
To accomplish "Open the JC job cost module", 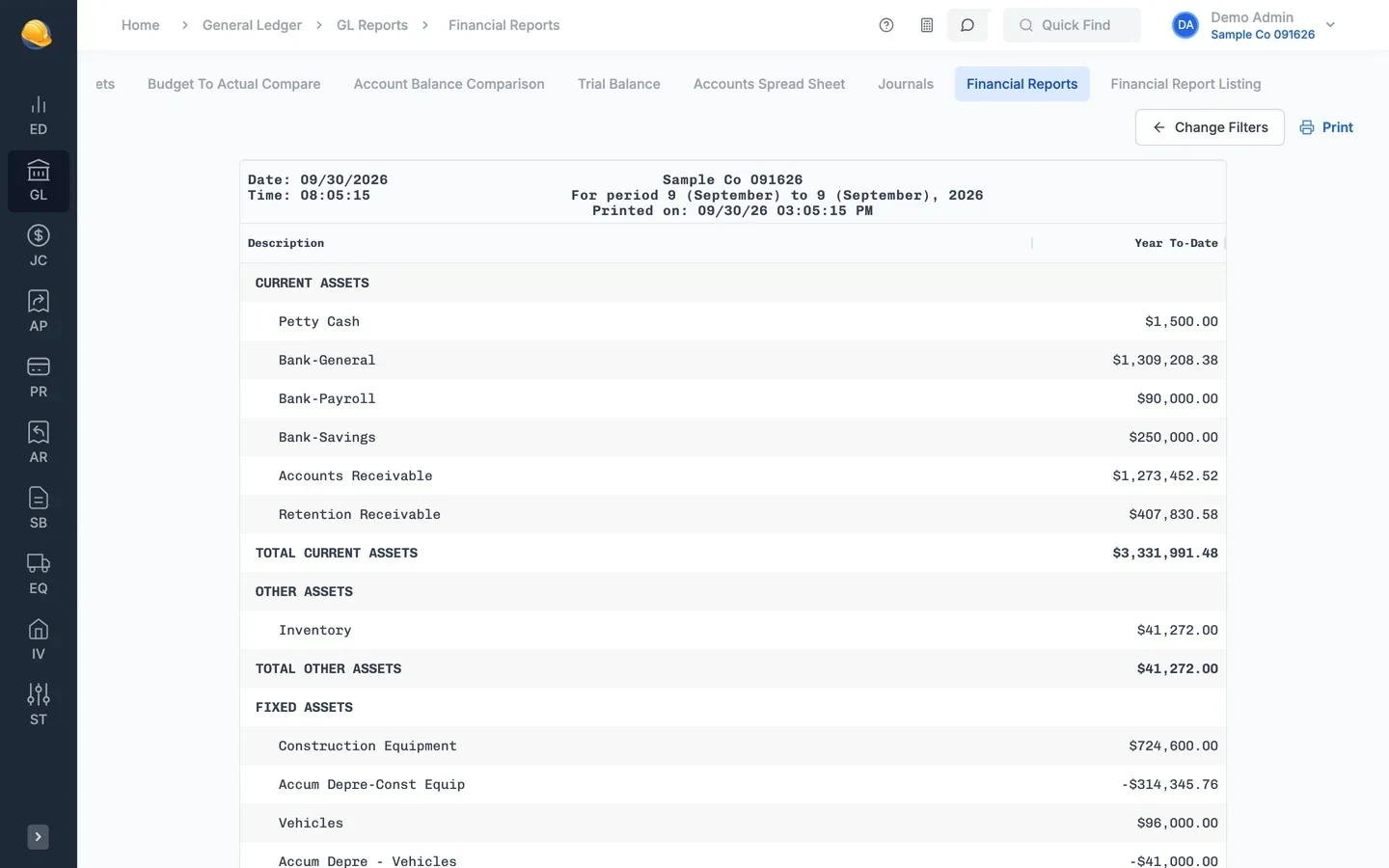I will [x=39, y=247].
